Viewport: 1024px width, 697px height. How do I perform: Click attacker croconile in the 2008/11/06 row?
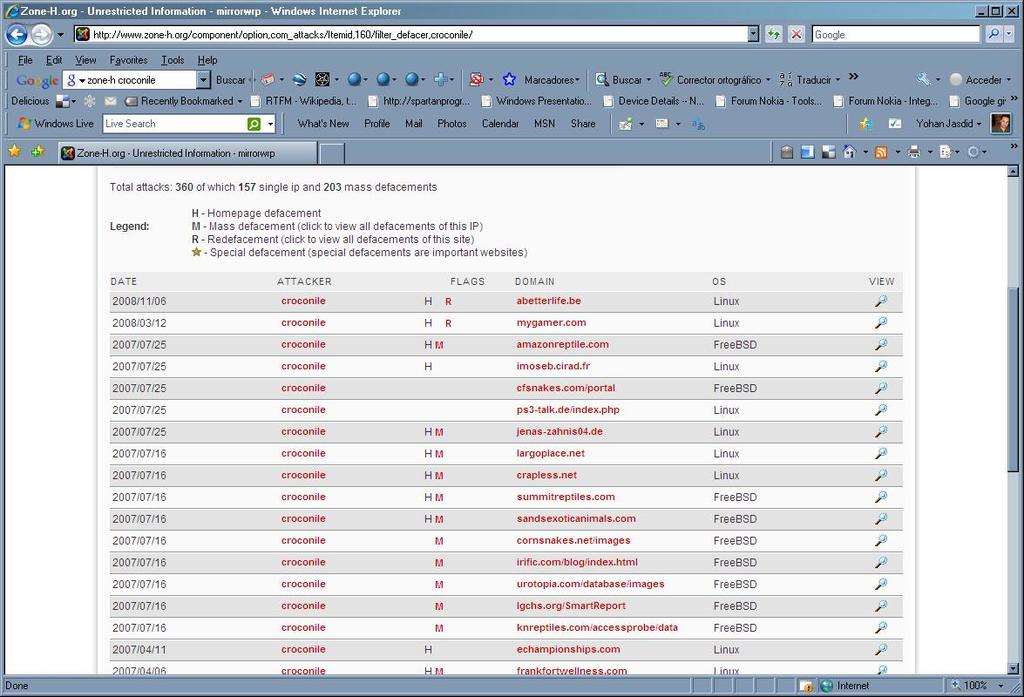(x=303, y=301)
